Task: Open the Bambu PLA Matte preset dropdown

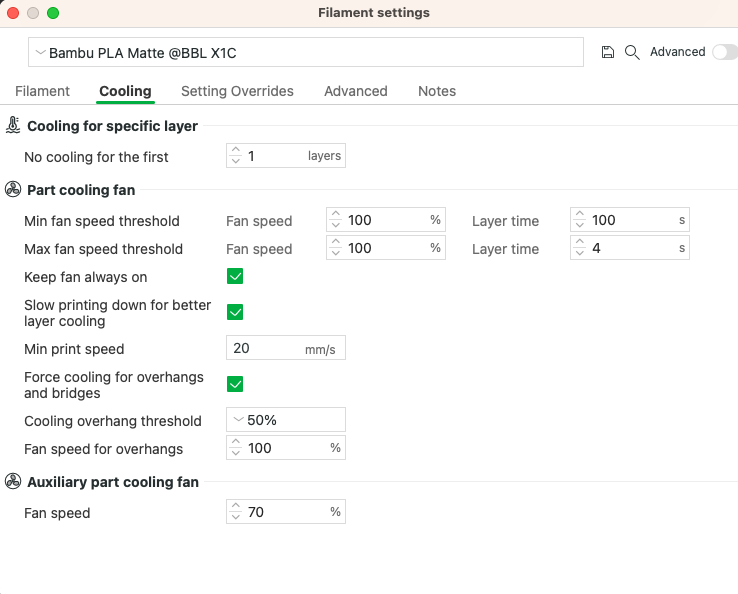Action: coord(306,52)
